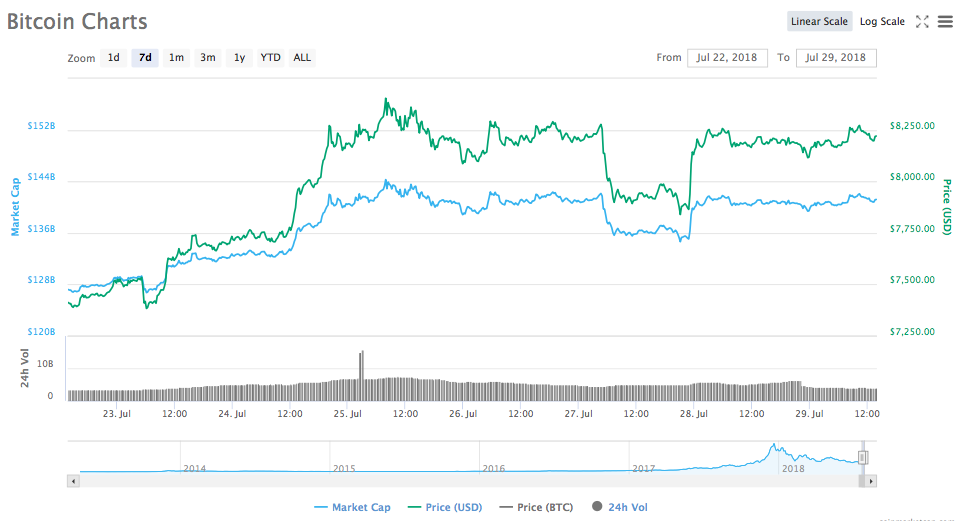
Task: Click the 24h volume spike bar near 25 Jul
Action: 361,375
